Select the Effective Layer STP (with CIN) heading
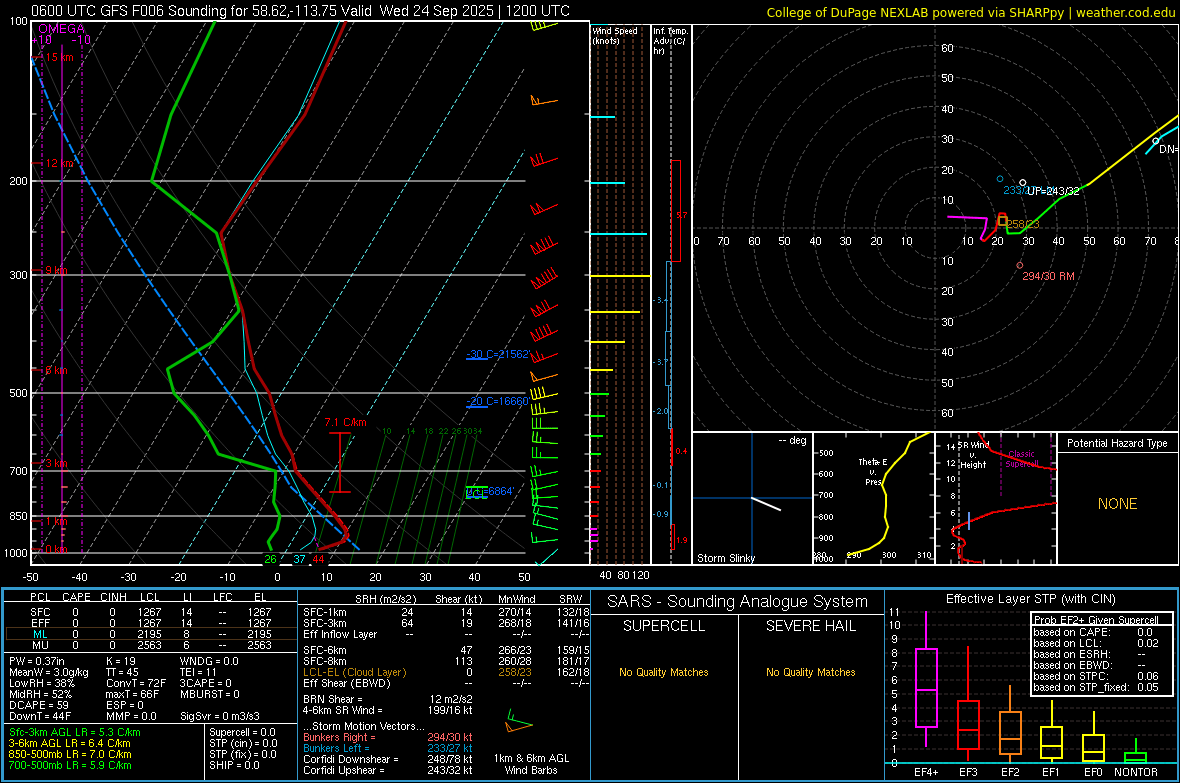1180x783 pixels. tap(1030, 599)
